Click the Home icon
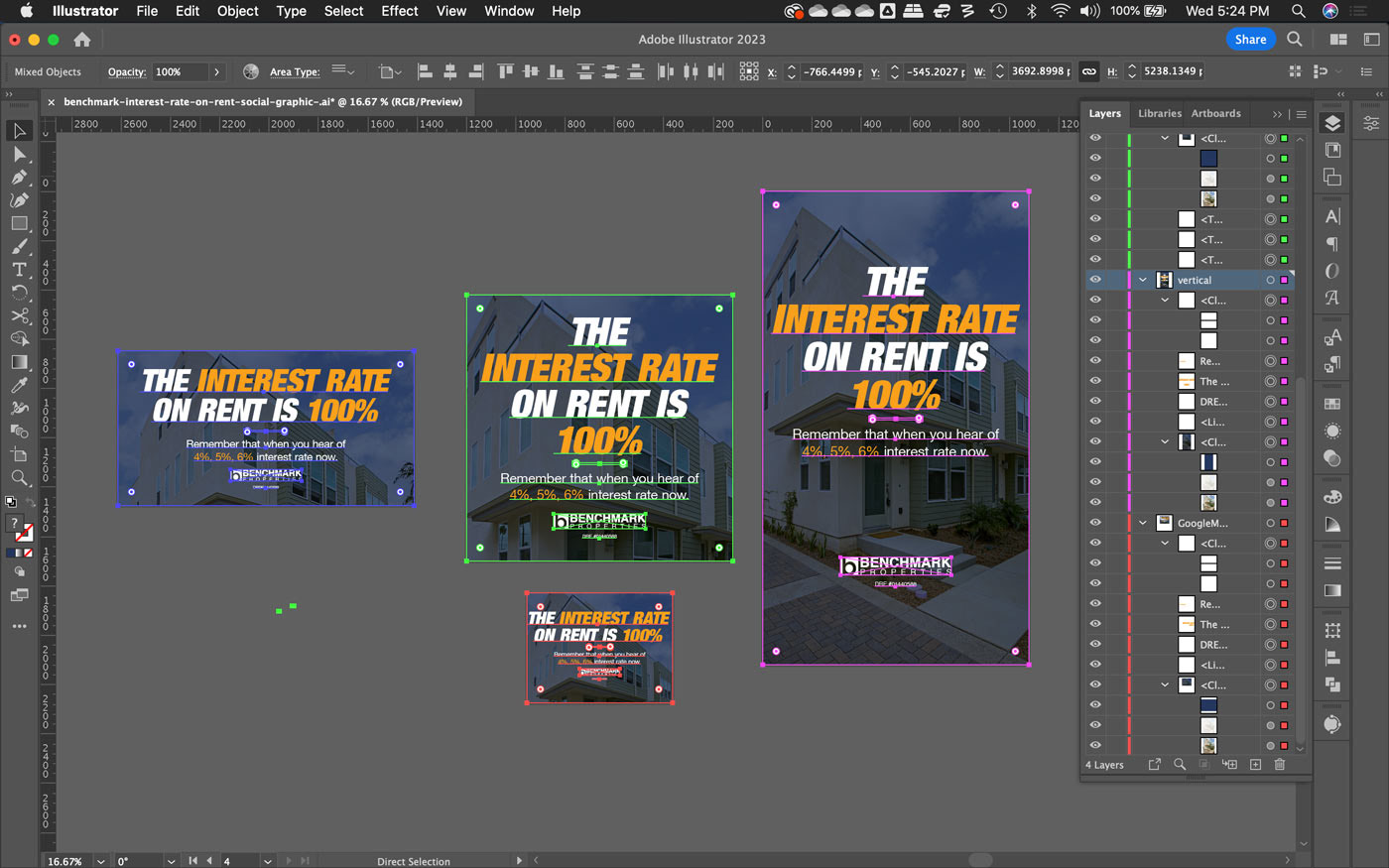 pos(82,40)
